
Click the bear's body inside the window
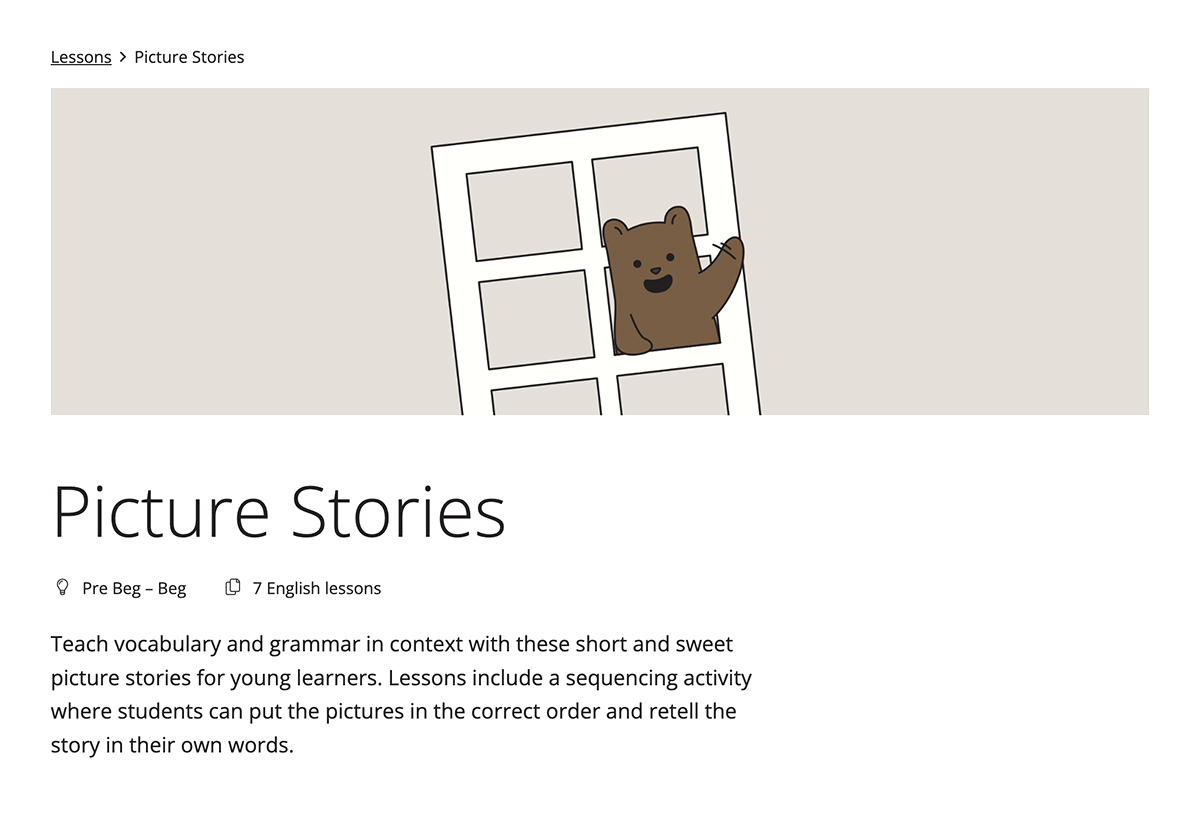(665, 322)
